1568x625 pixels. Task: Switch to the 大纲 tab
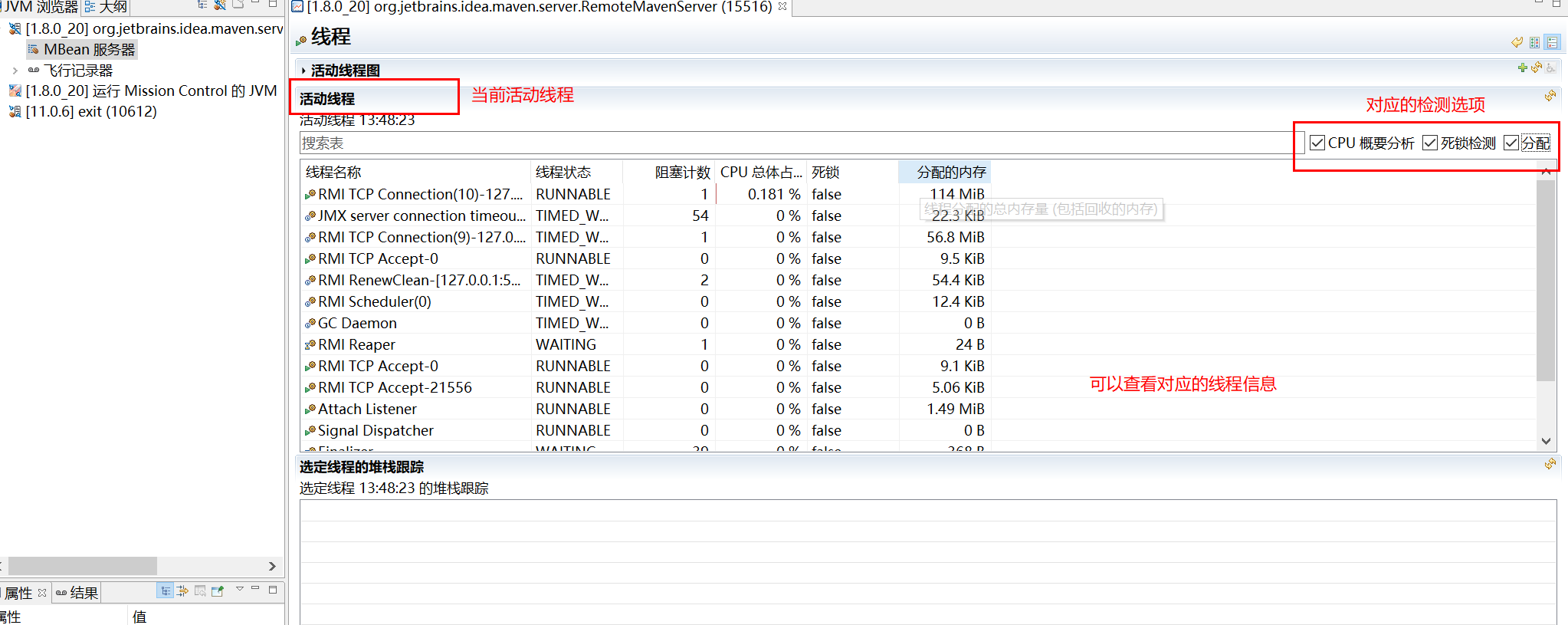[x=106, y=7]
